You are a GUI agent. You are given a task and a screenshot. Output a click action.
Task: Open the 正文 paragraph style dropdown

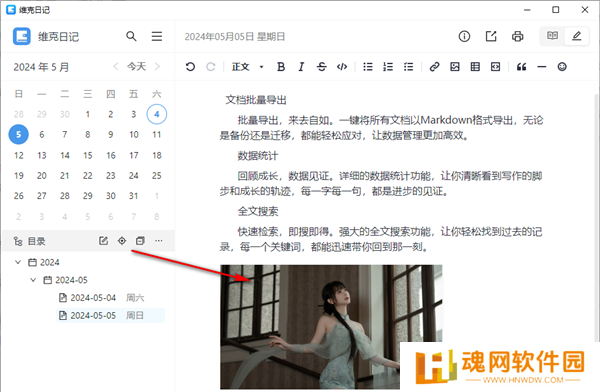pyautogui.click(x=248, y=67)
